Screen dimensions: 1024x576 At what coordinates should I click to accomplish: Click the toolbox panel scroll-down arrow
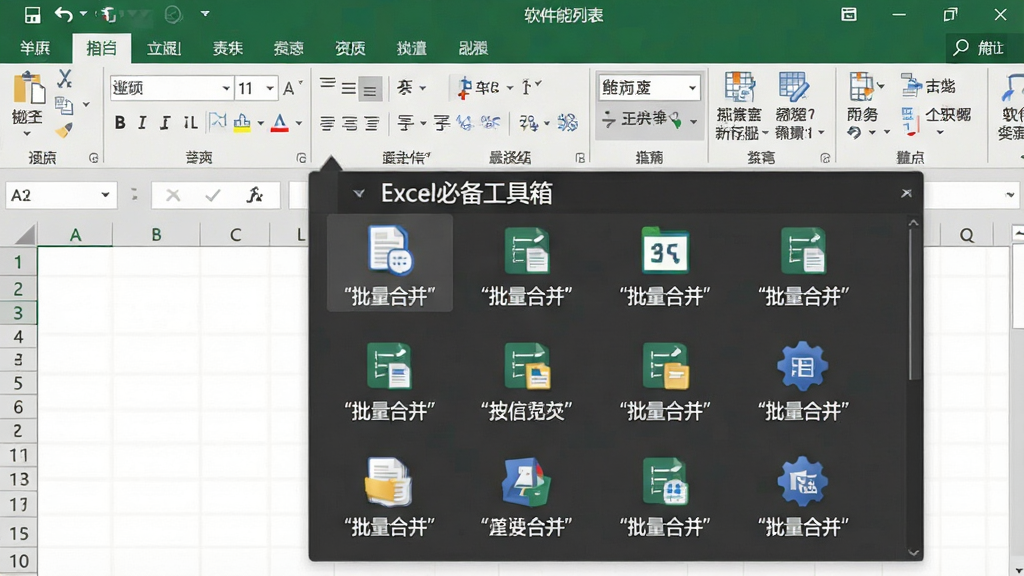[x=914, y=552]
